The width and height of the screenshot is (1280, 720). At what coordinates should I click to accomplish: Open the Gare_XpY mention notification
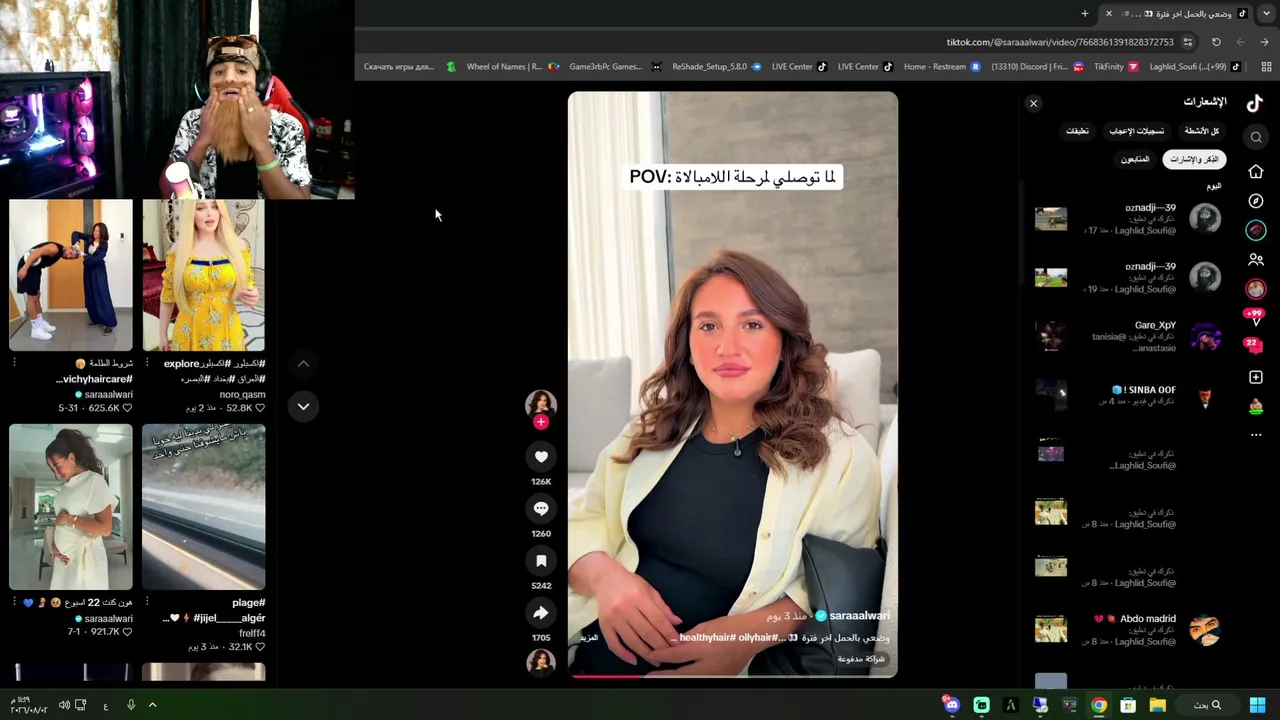tap(1129, 336)
